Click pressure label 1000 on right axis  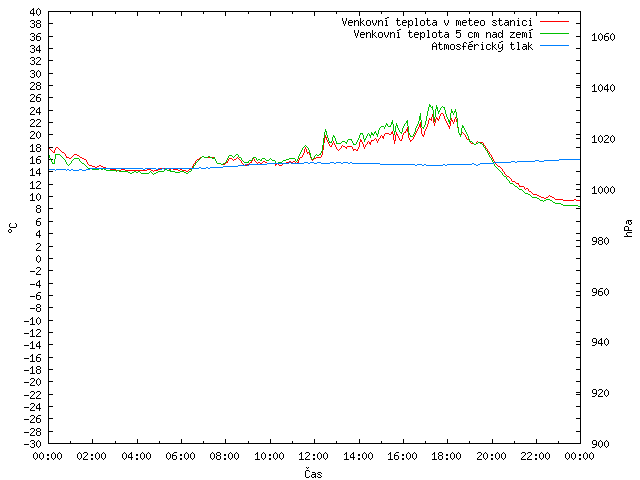tap(603, 190)
